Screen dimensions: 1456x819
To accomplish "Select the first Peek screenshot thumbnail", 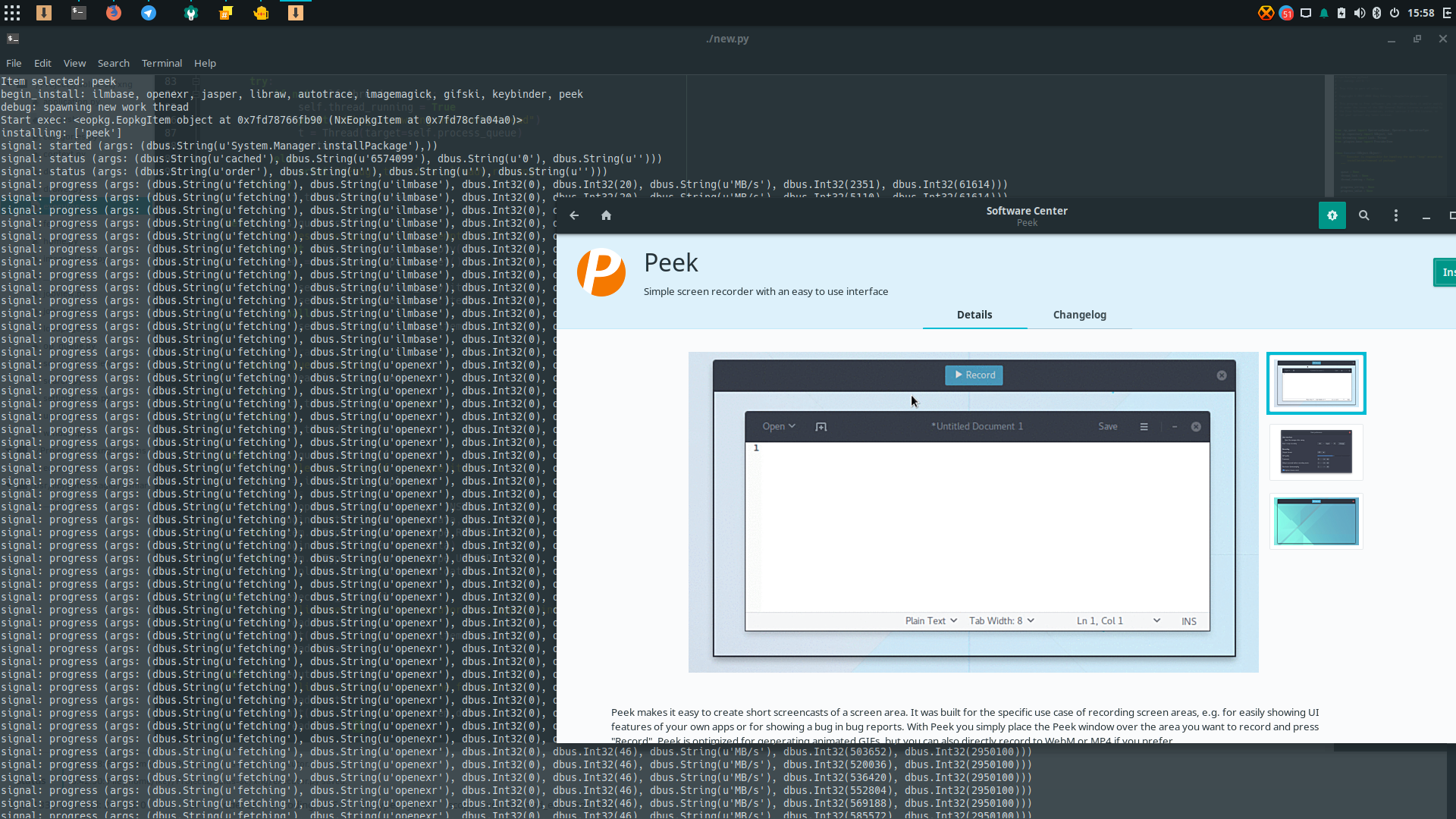I will click(x=1316, y=383).
